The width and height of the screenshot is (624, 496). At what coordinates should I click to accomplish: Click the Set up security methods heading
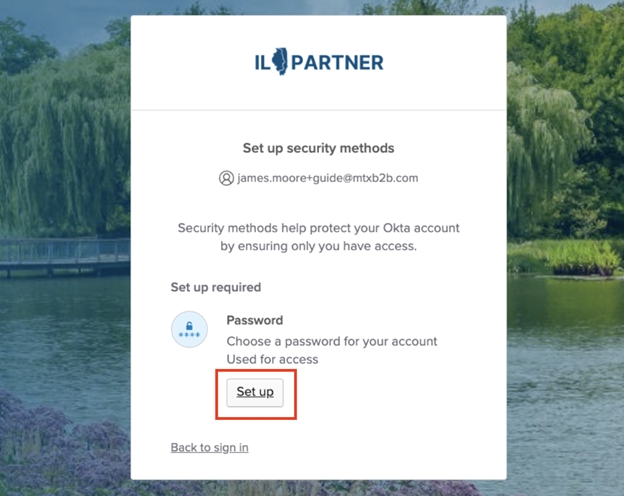coord(318,148)
